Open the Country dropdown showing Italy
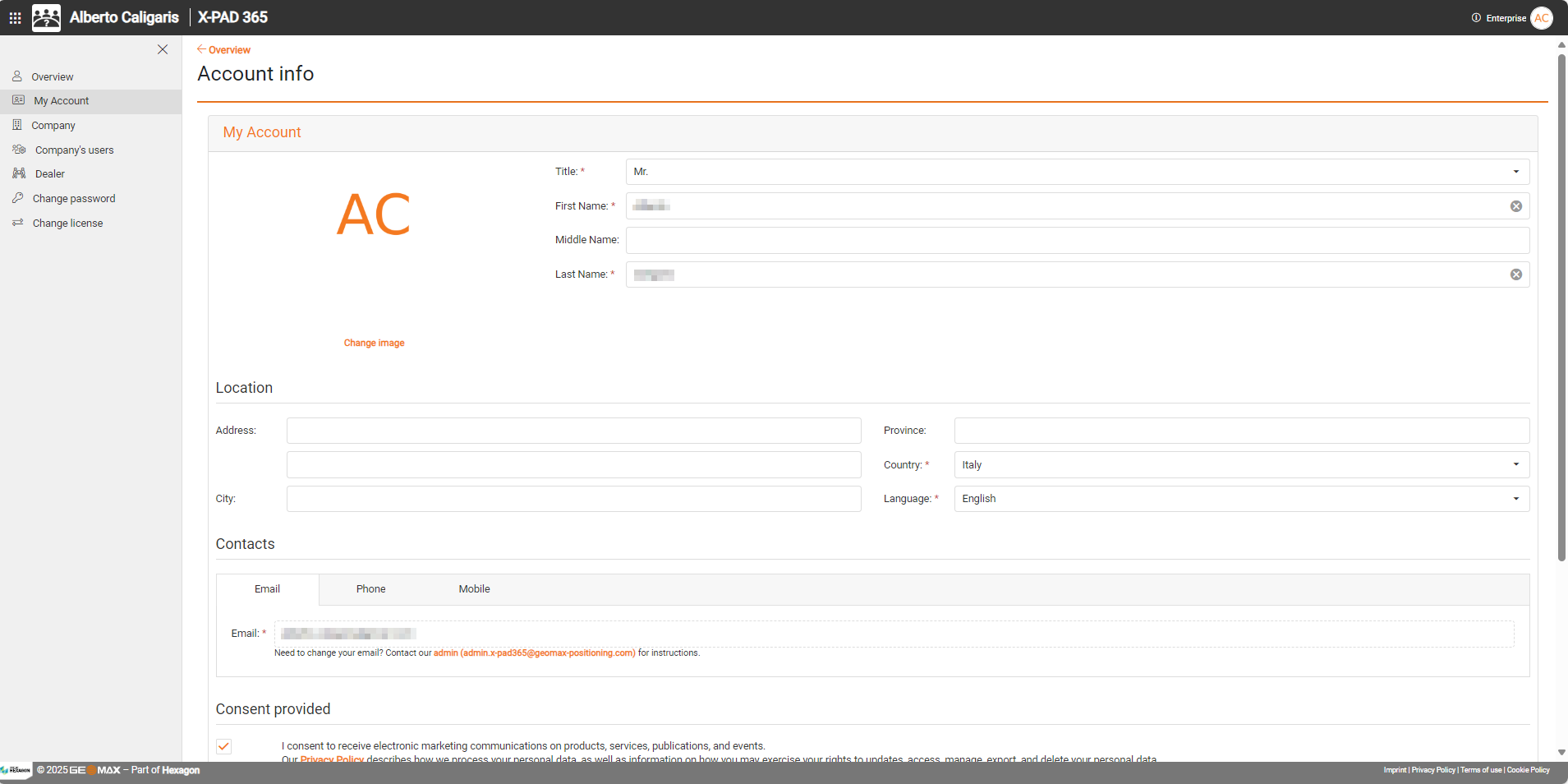Viewport: 1568px width, 784px height. click(1515, 464)
